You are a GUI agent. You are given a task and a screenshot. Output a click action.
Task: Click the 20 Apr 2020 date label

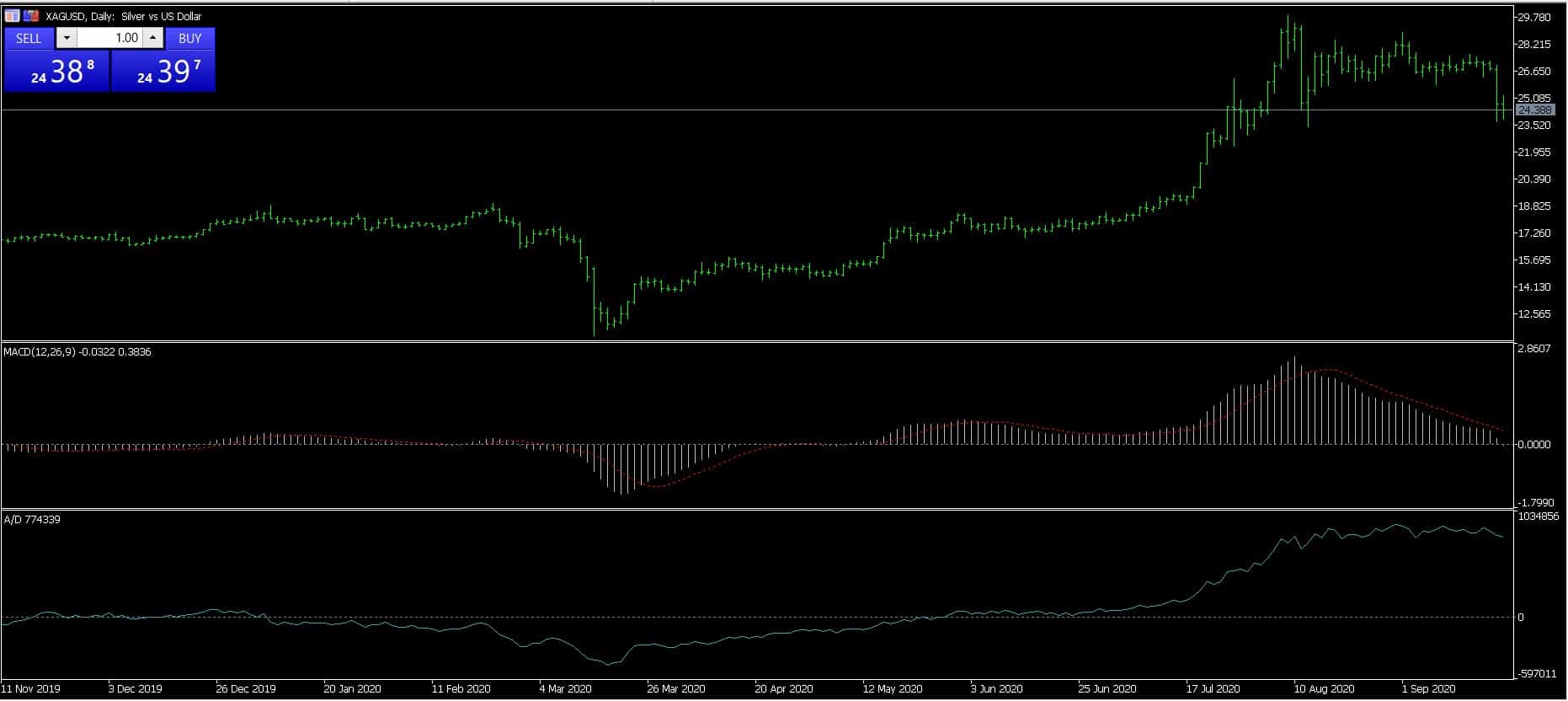point(784,689)
